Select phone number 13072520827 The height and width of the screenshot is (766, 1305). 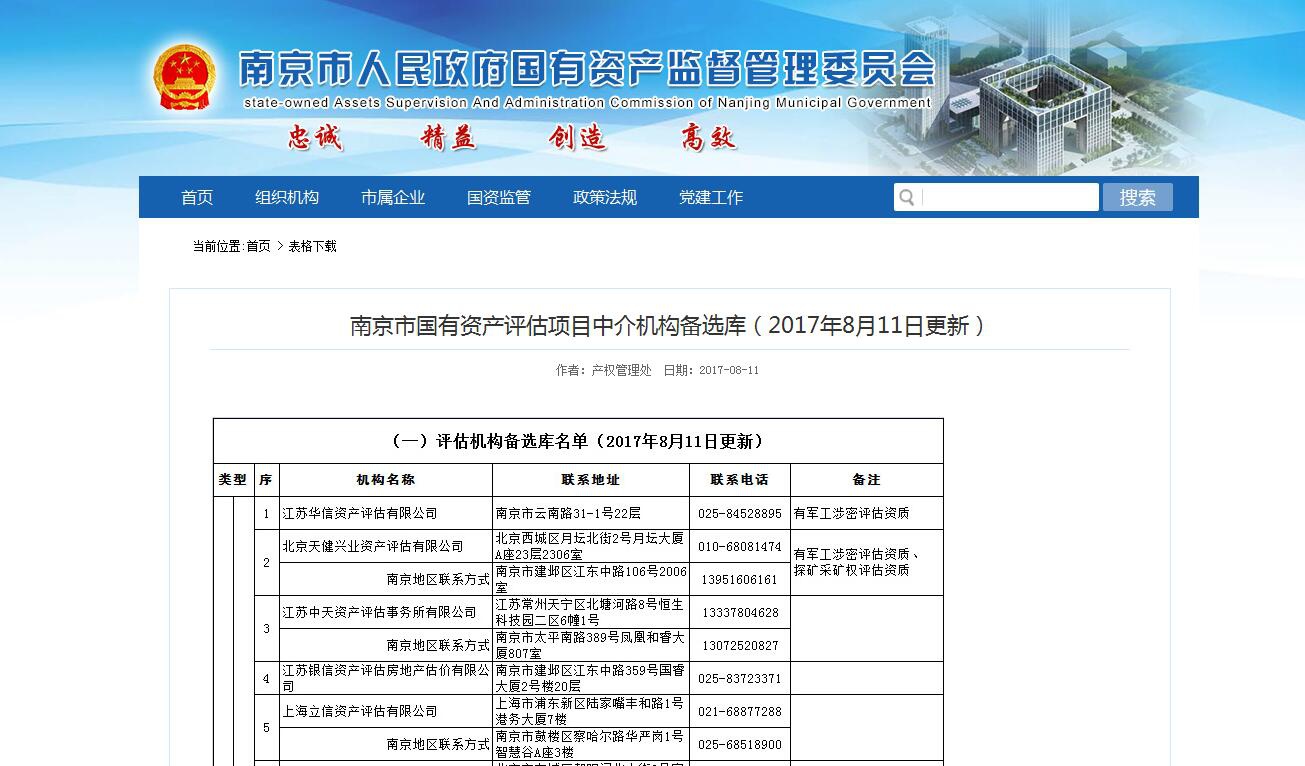coord(740,645)
